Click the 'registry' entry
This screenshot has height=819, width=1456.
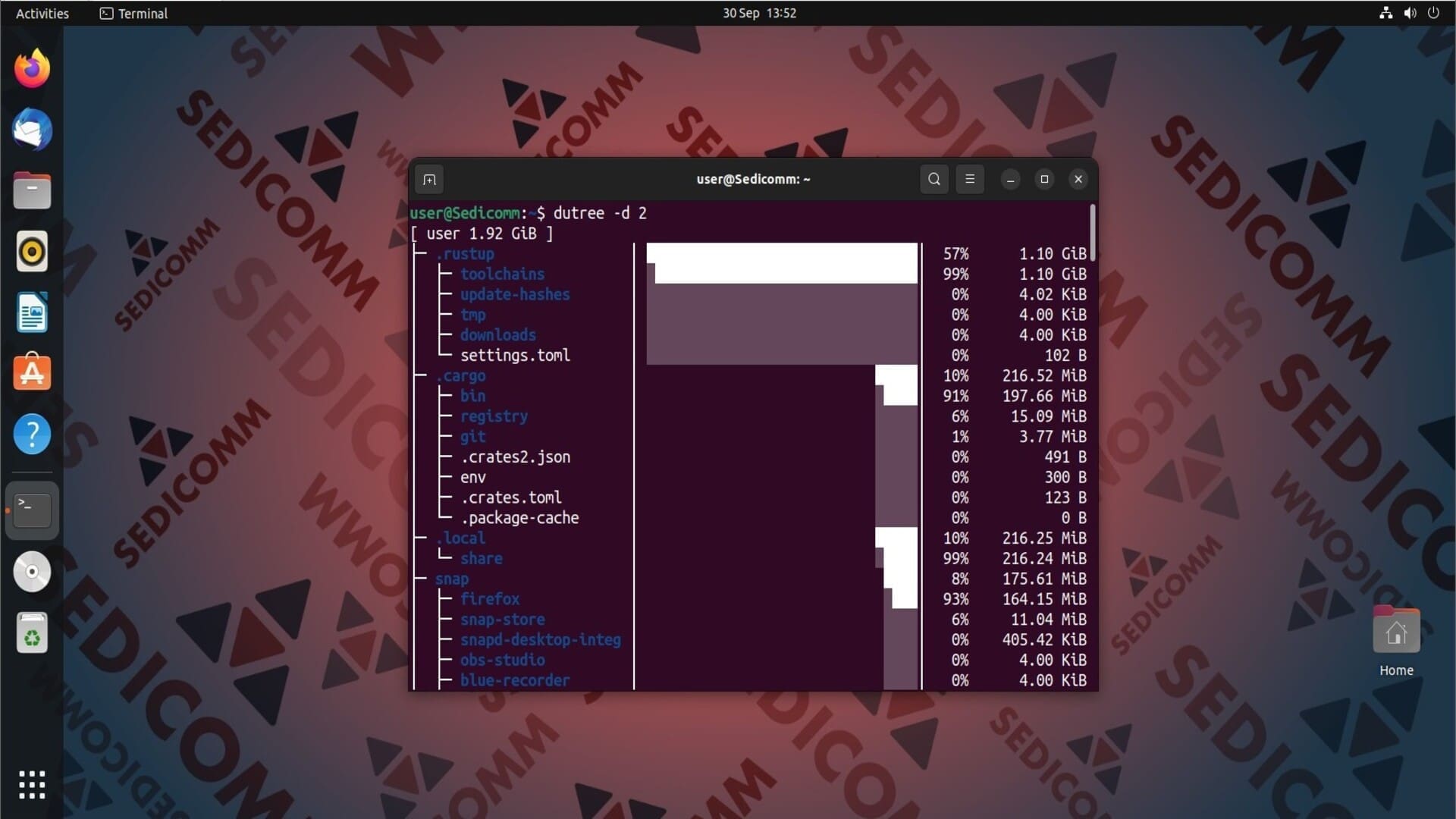(494, 416)
